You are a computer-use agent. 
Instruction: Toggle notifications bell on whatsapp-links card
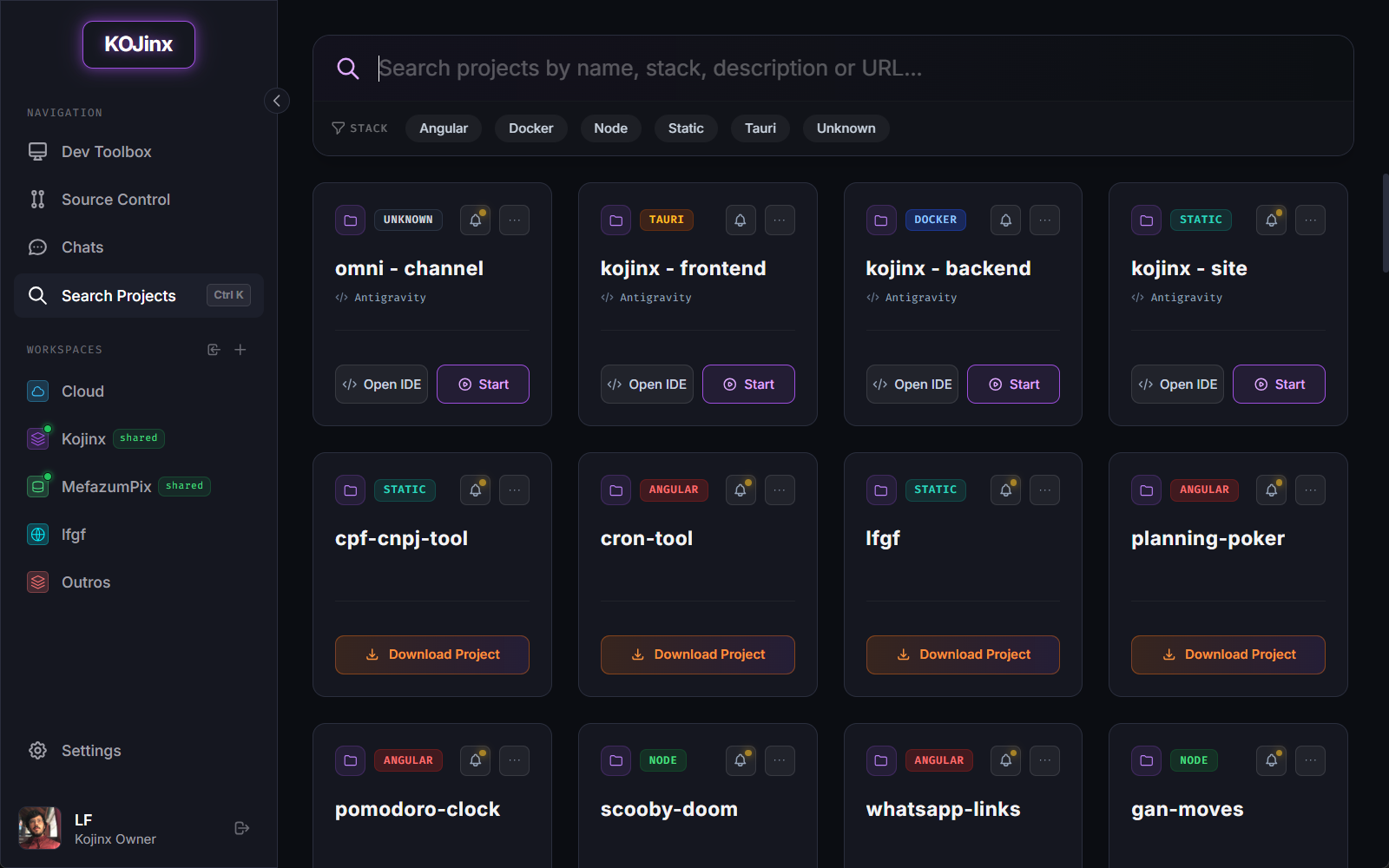coord(1005,761)
